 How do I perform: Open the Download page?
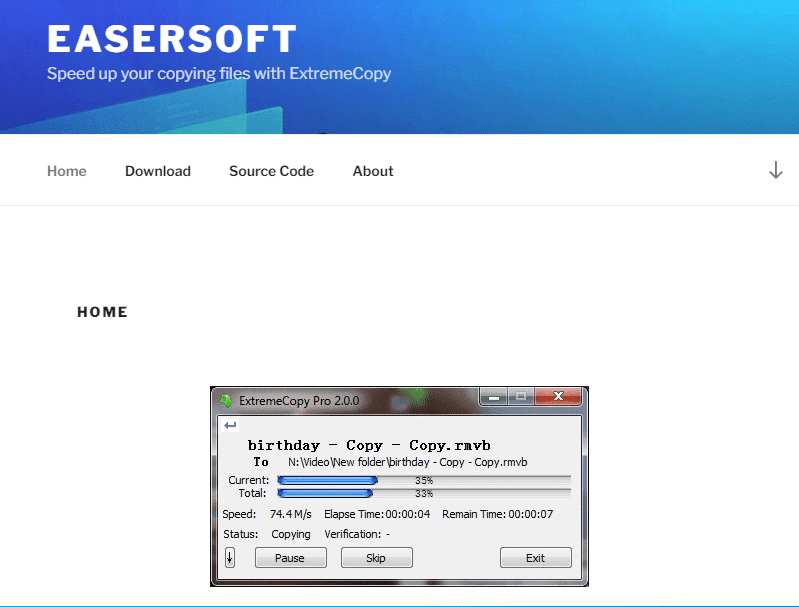point(158,171)
